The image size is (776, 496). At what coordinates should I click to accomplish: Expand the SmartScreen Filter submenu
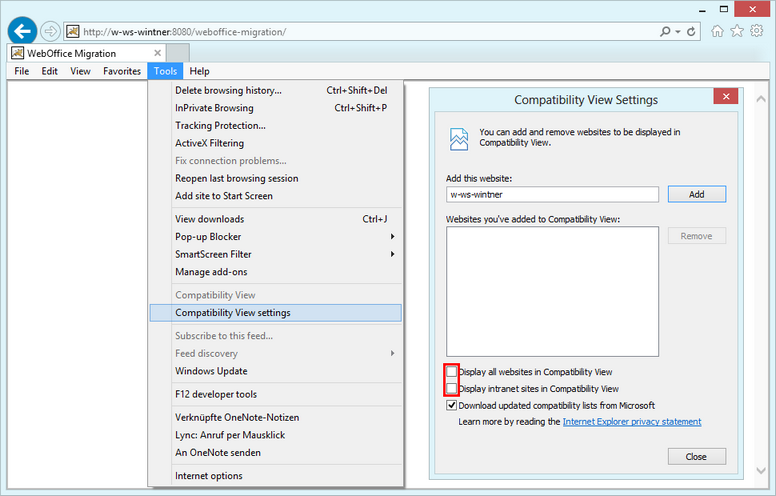click(x=276, y=254)
